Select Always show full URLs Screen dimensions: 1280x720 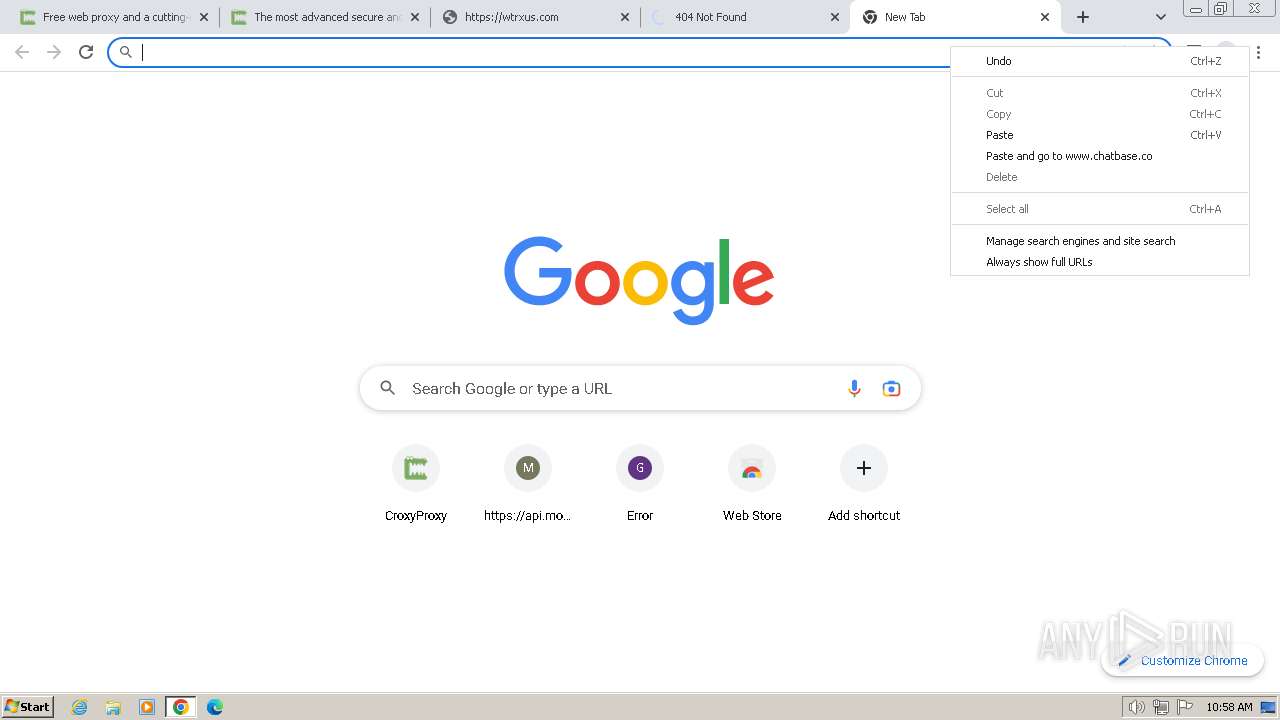pos(1100,262)
